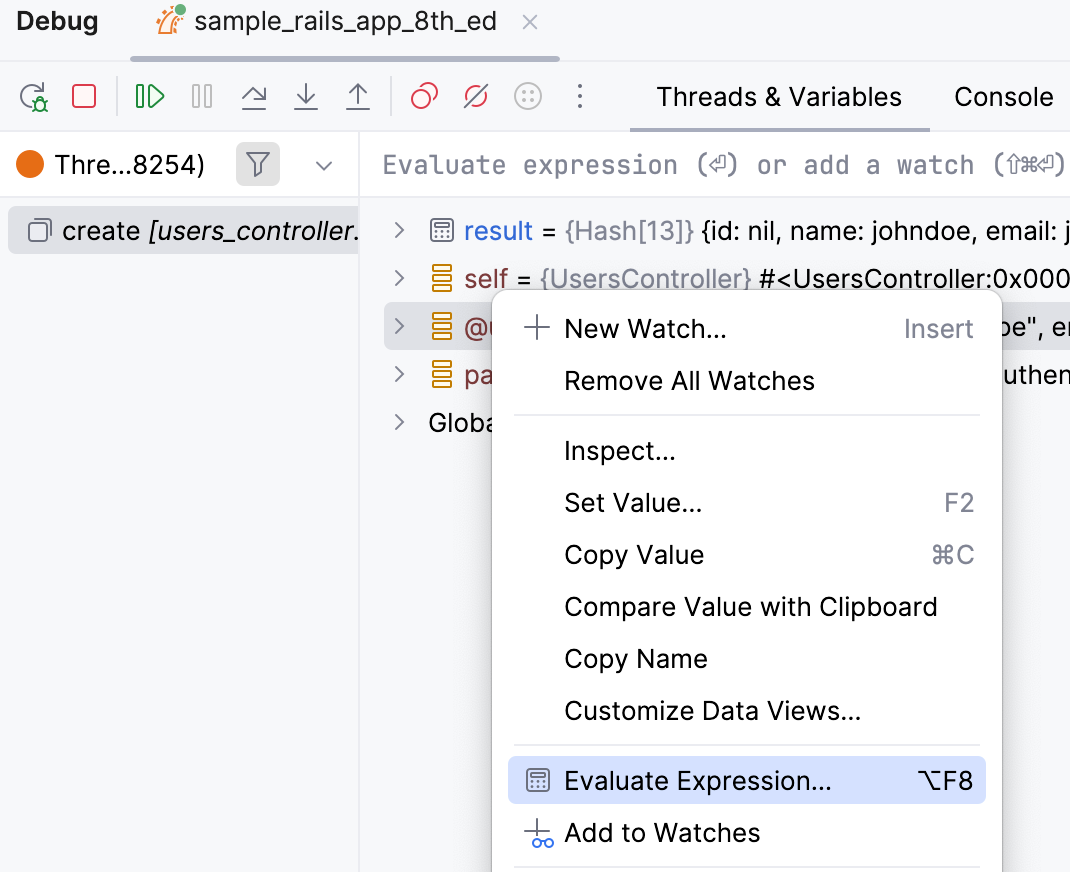
Task: Select the Threads & Variables tab
Action: pos(779,97)
